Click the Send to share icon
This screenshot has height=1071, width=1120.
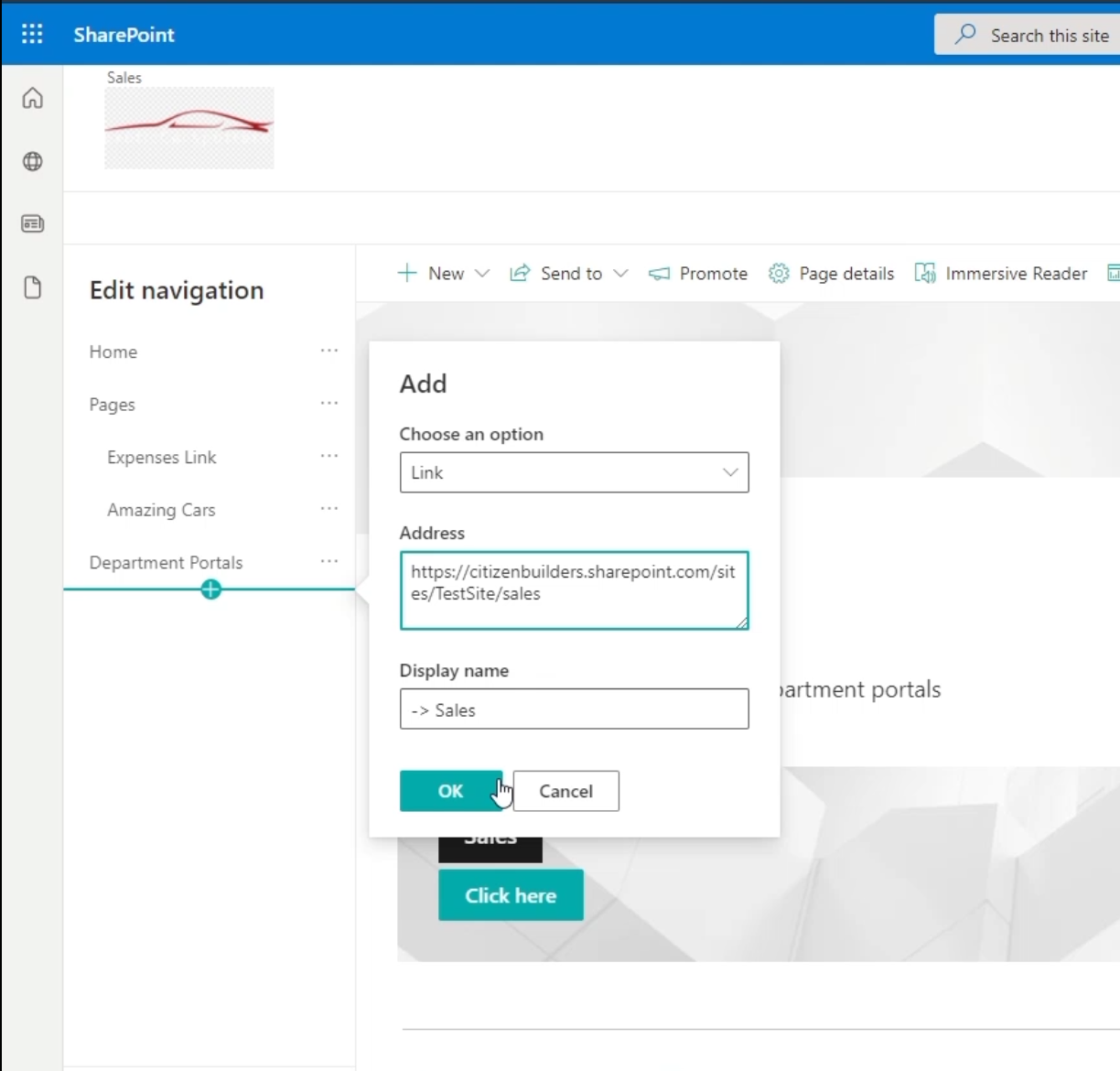pos(520,273)
